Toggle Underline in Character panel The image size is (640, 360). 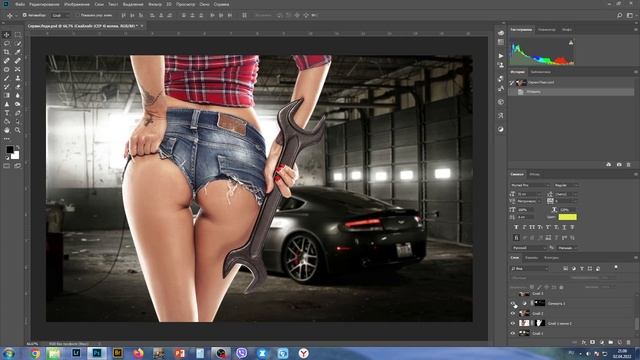pyautogui.click(x=564, y=227)
